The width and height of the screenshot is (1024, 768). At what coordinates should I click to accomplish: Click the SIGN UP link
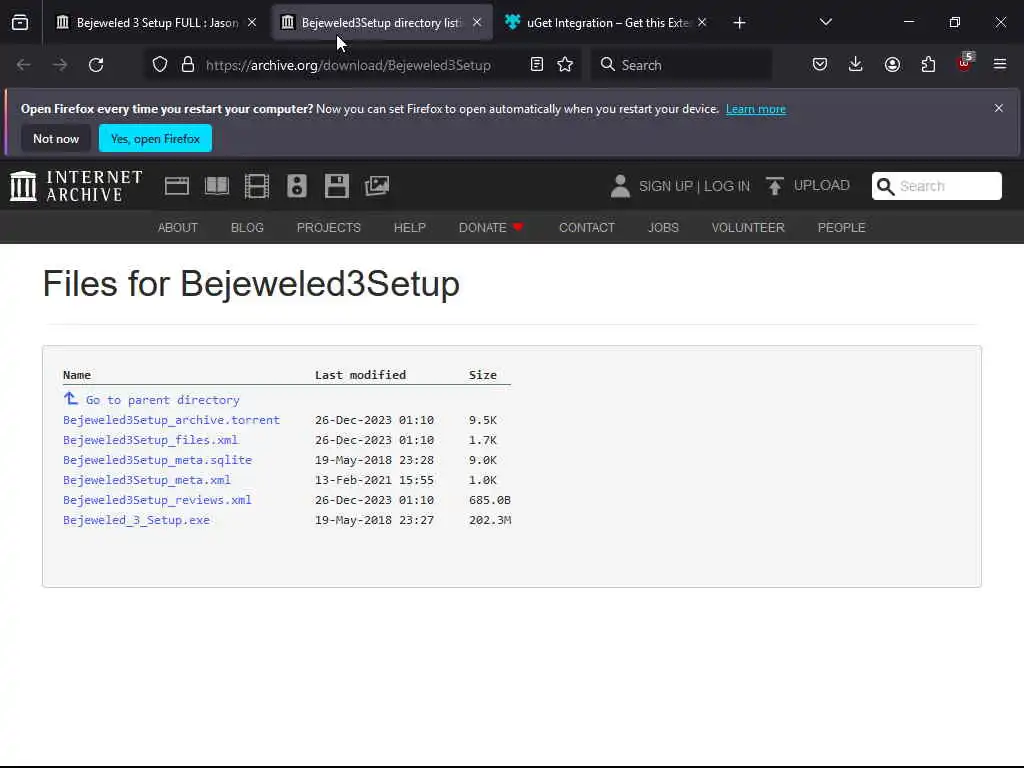click(665, 186)
